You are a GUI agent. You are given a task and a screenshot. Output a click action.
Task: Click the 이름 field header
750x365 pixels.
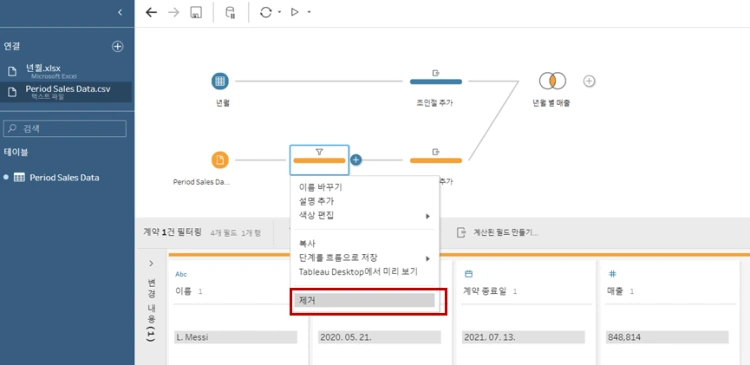pyautogui.click(x=183, y=291)
